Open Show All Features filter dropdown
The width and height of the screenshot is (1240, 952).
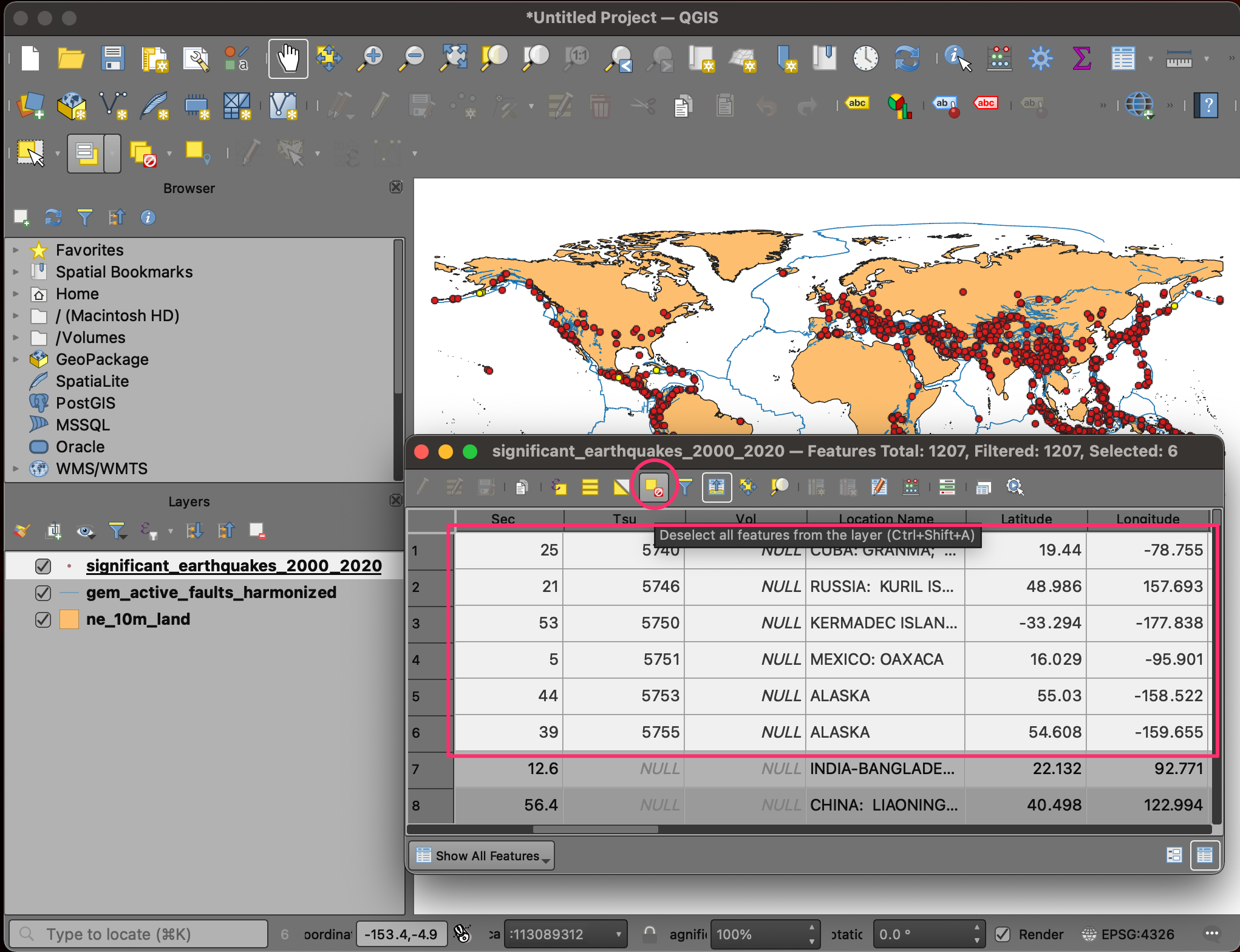tap(482, 855)
